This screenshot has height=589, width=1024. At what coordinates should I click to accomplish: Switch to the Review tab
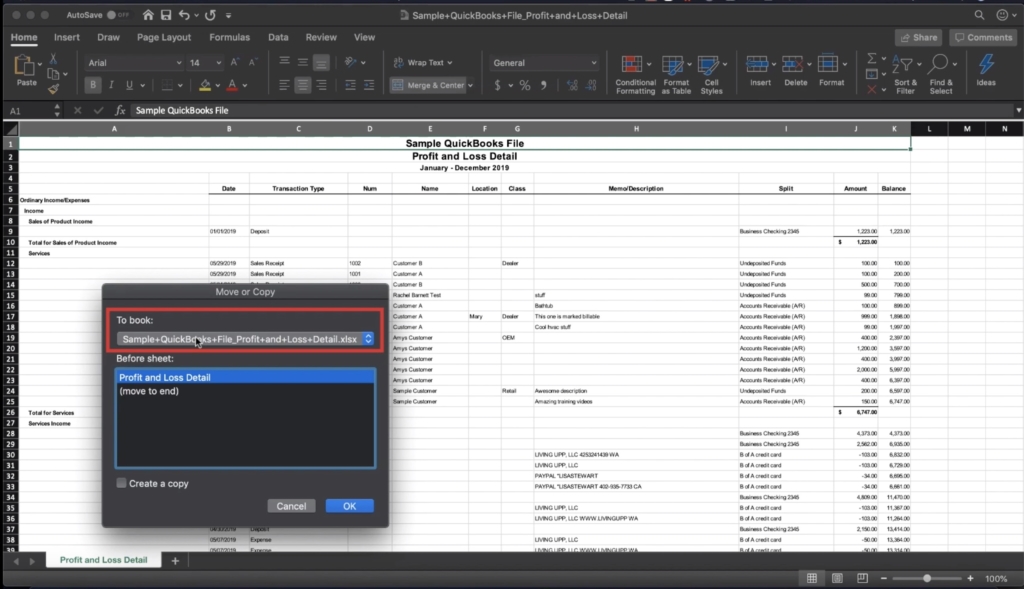point(321,37)
